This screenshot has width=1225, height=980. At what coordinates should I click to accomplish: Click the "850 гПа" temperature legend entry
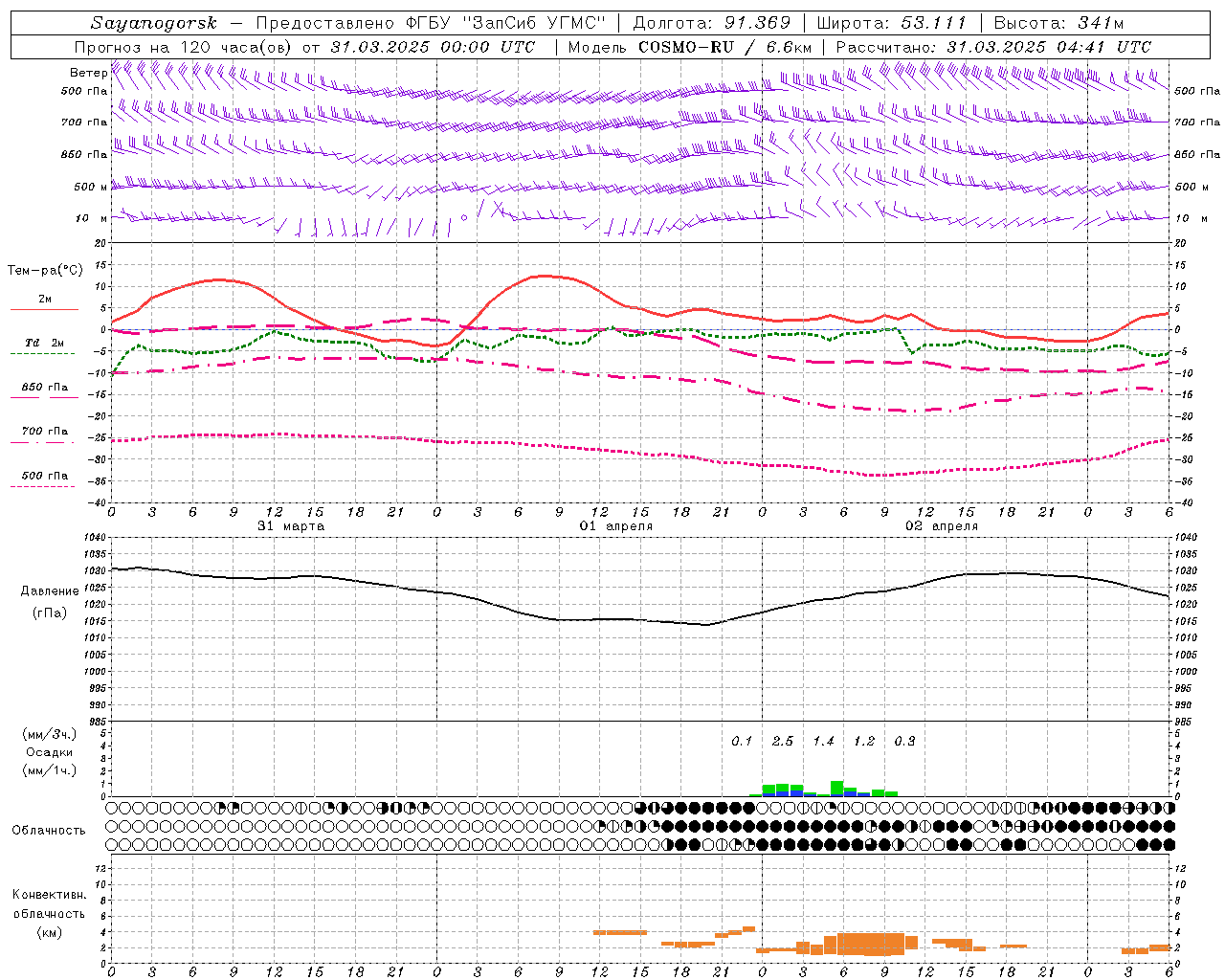pyautogui.click(x=44, y=388)
